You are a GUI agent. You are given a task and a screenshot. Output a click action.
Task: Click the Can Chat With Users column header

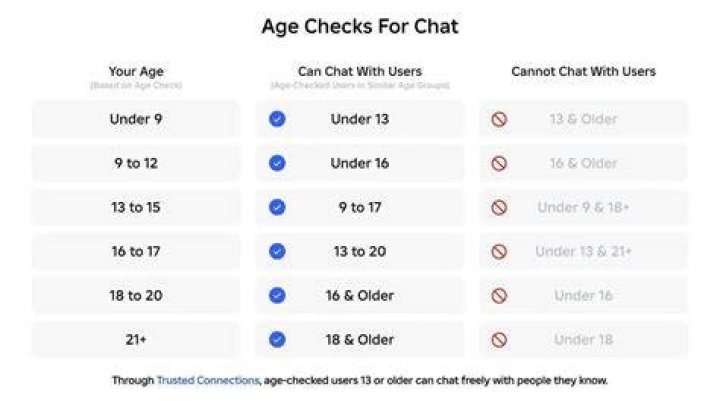point(360,71)
